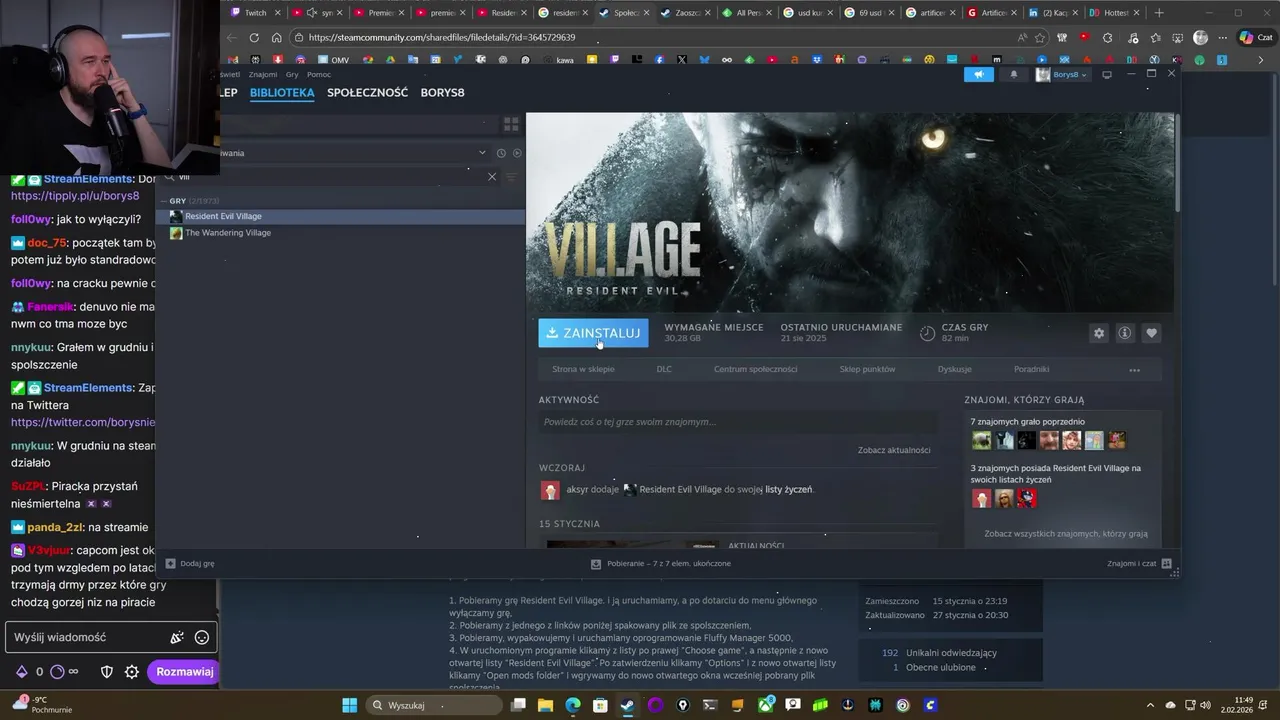Viewport: 1280px width, 720px height.
Task: Open Windows Start menu
Action: tap(349, 705)
